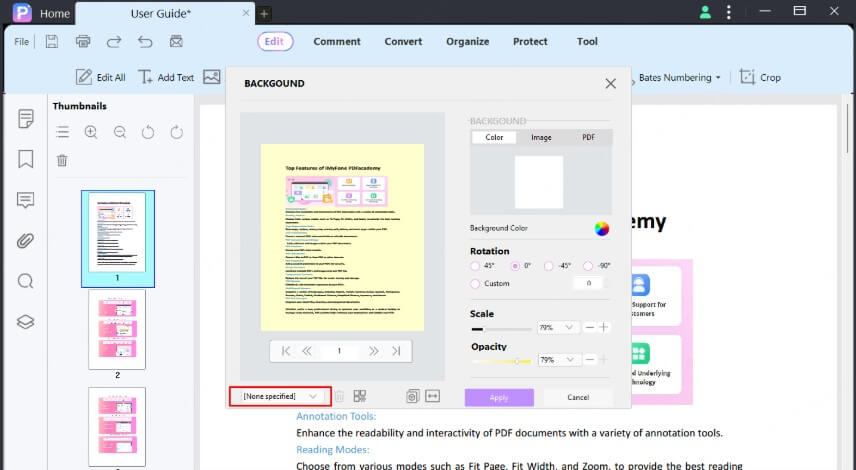
Task: Click the Redo arrow icon
Action: (x=114, y=41)
